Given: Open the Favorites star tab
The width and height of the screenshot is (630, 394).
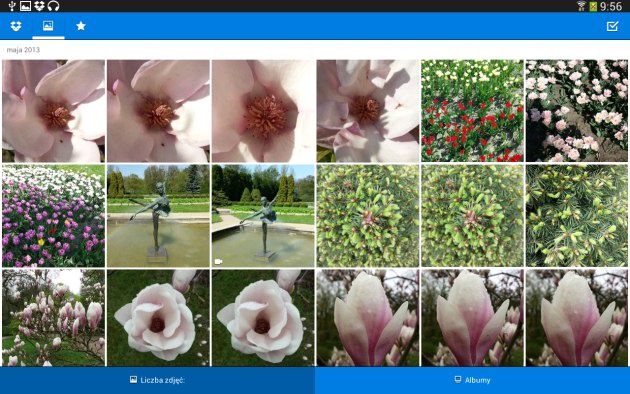Looking at the screenshot, I should (x=81, y=26).
